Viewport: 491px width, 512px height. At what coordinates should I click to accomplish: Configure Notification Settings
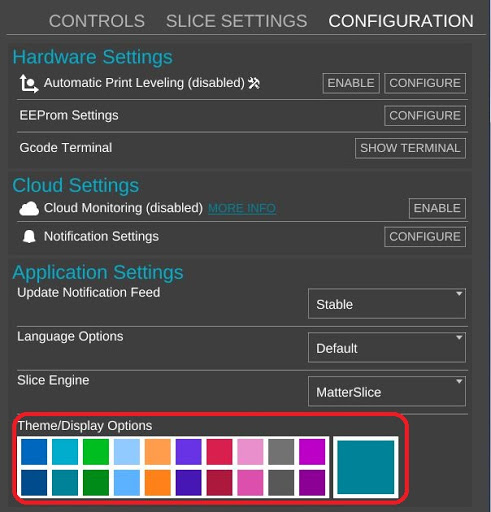[x=425, y=237]
